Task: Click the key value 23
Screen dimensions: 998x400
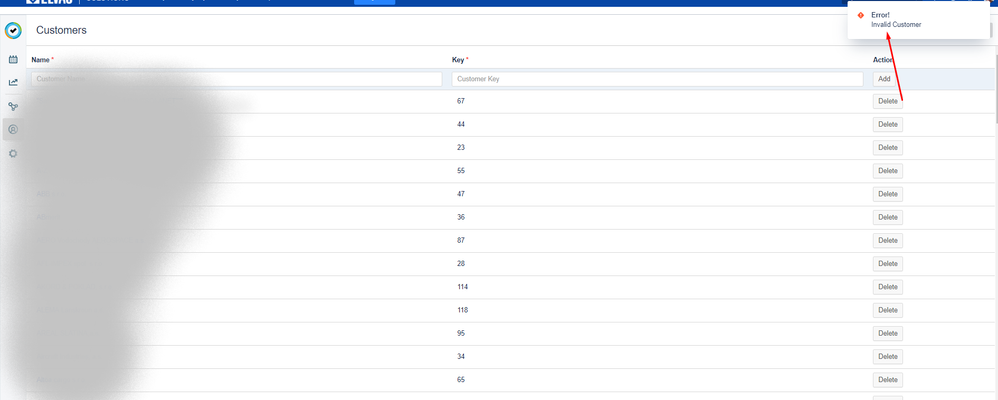Action: tap(461, 147)
